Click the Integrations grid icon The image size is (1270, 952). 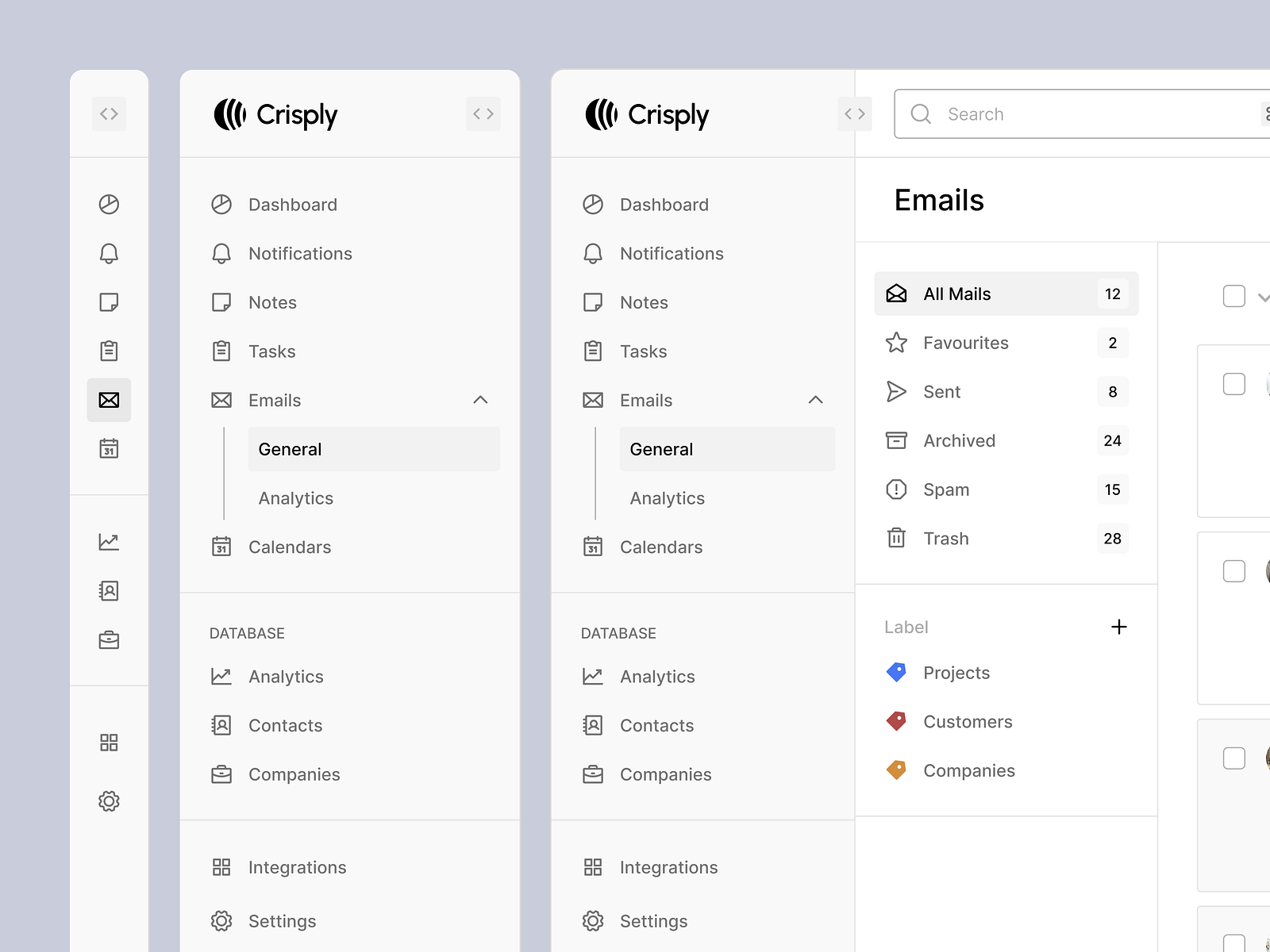point(109,741)
